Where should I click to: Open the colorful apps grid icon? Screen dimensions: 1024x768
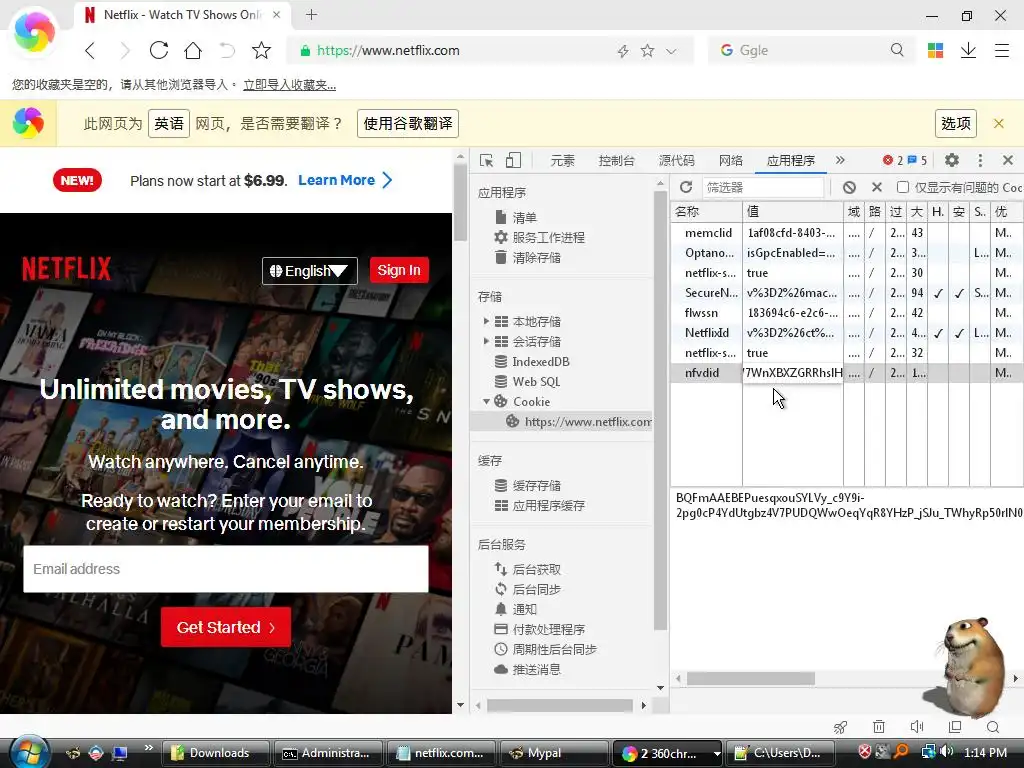pos(935,50)
